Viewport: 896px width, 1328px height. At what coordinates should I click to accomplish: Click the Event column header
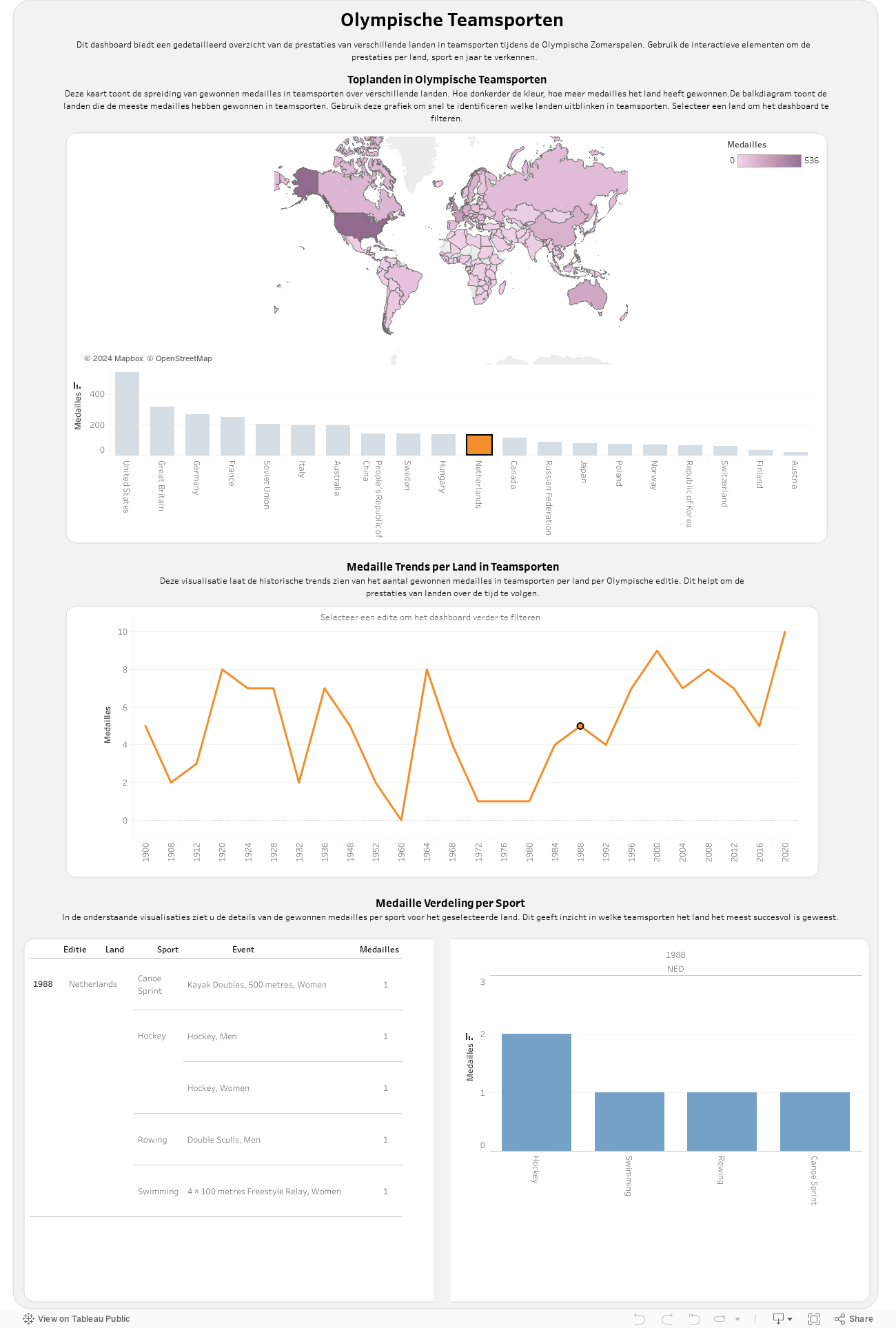point(243,950)
